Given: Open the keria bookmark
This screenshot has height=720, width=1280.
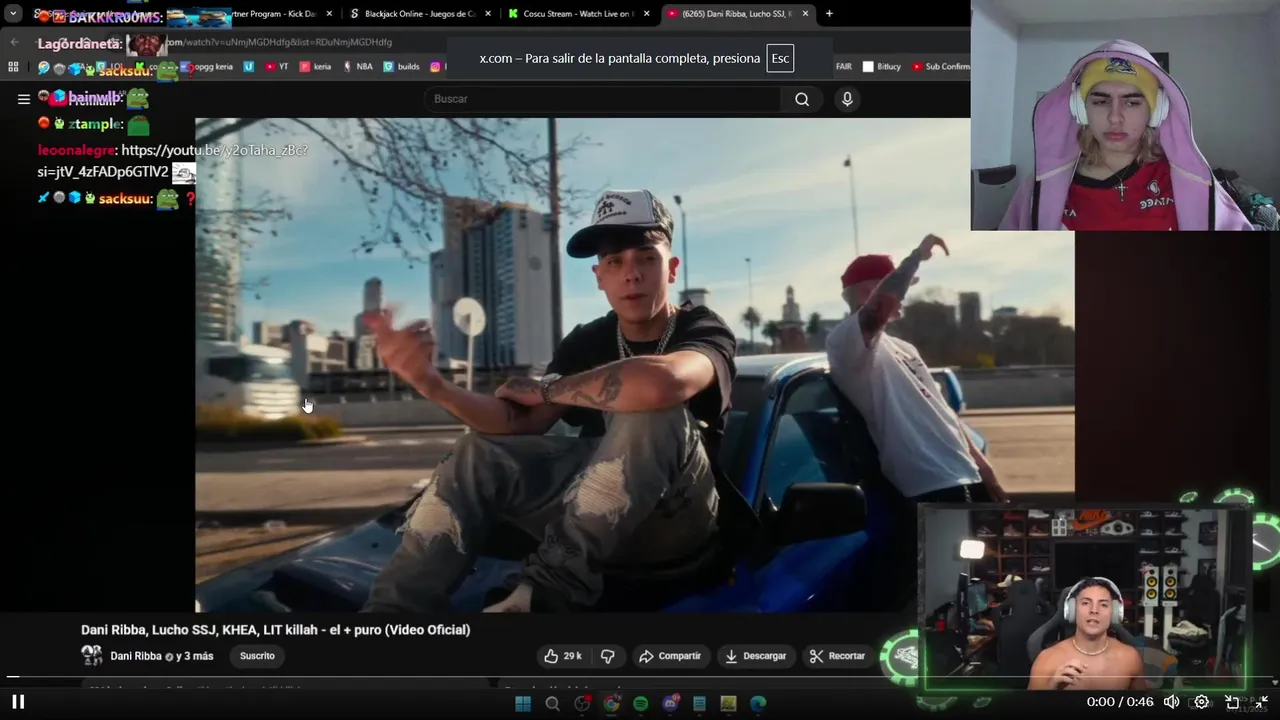Looking at the screenshot, I should coord(315,67).
